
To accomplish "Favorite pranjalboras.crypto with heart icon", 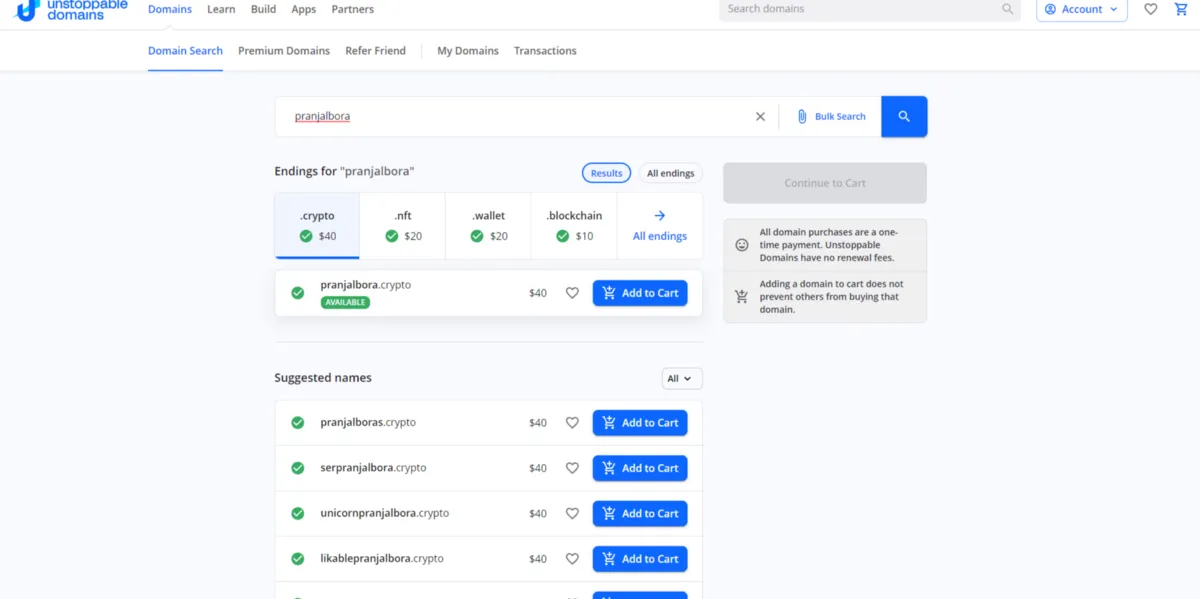I will [x=572, y=423].
